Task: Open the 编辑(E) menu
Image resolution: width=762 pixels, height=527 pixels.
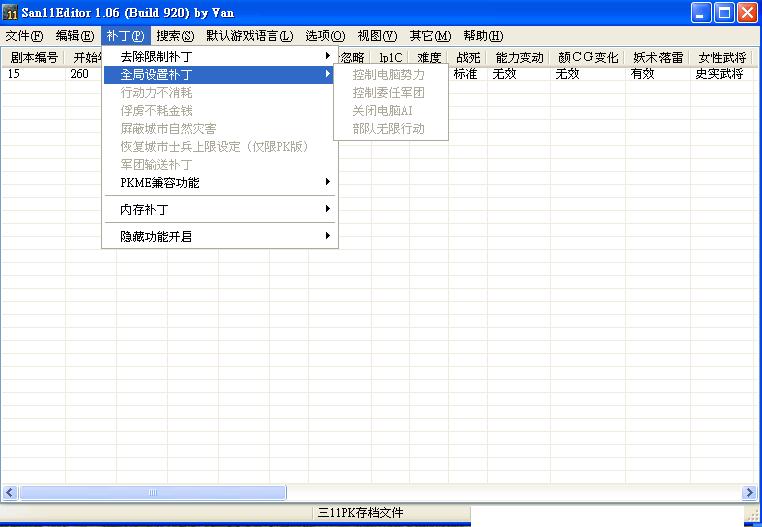Action: click(x=74, y=36)
